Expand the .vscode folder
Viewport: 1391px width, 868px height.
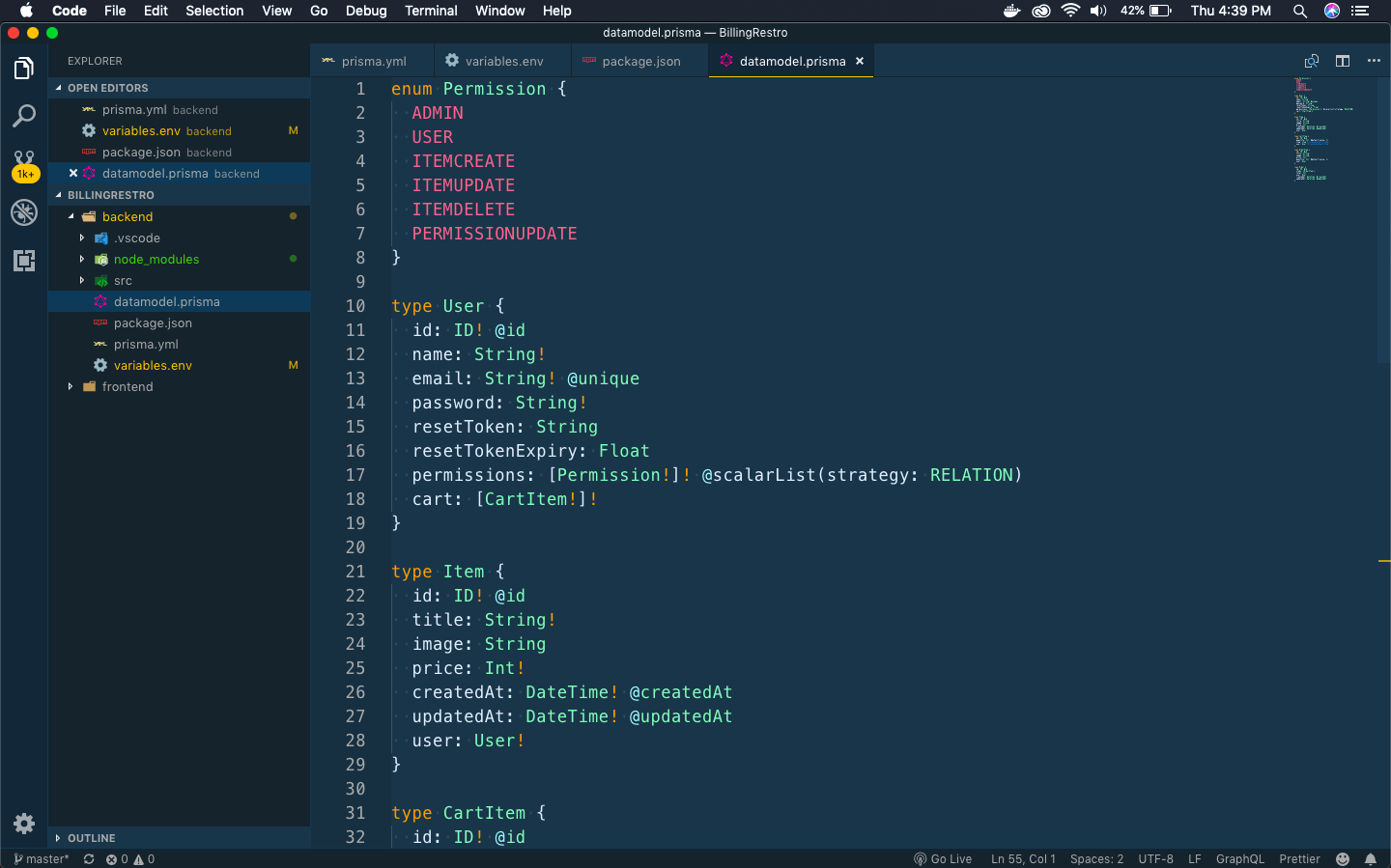[x=179, y=238]
